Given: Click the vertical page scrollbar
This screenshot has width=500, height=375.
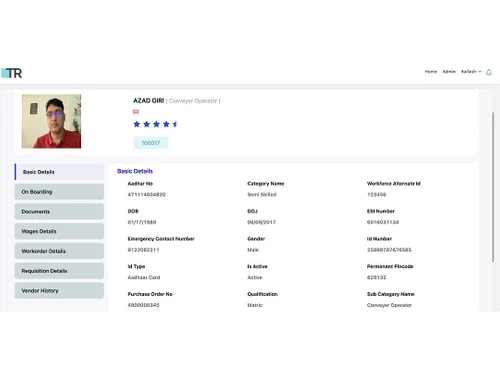Looking at the screenshot, I should (x=493, y=187).
